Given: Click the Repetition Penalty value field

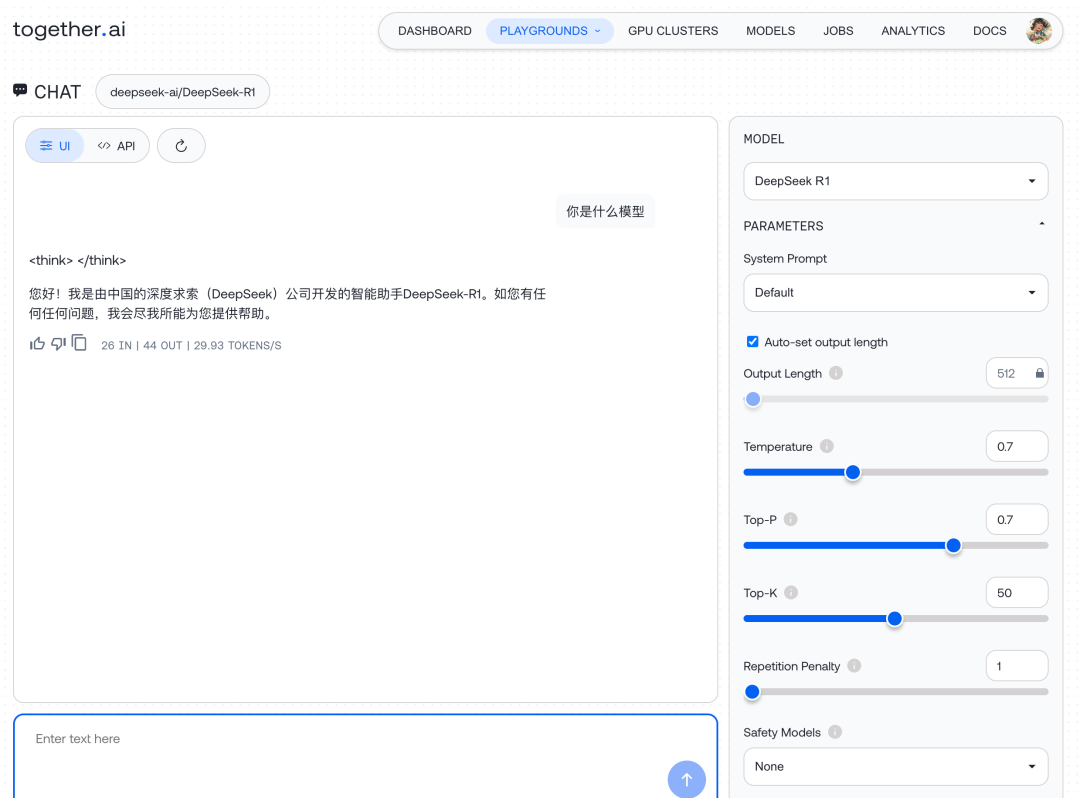Looking at the screenshot, I should pos(1017,666).
